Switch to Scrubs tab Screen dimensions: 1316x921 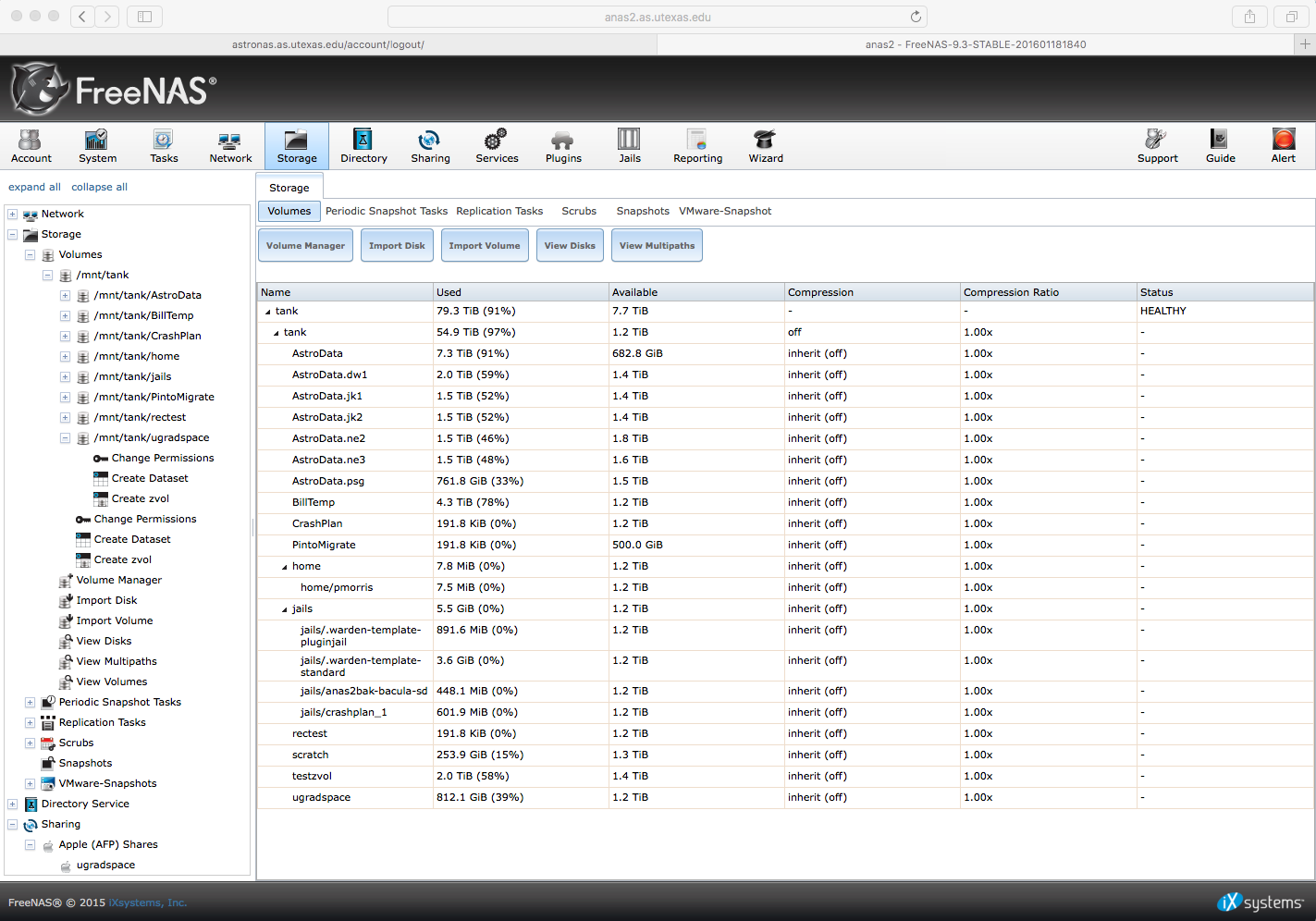(579, 211)
